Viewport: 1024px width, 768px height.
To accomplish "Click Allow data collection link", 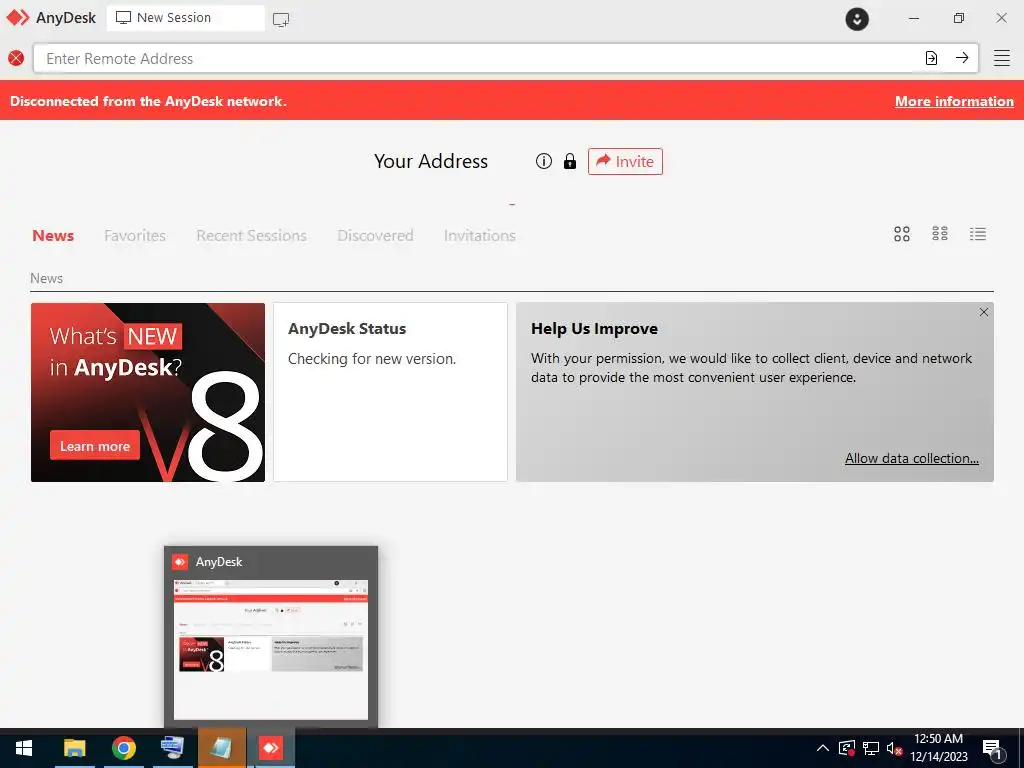I will [x=912, y=458].
